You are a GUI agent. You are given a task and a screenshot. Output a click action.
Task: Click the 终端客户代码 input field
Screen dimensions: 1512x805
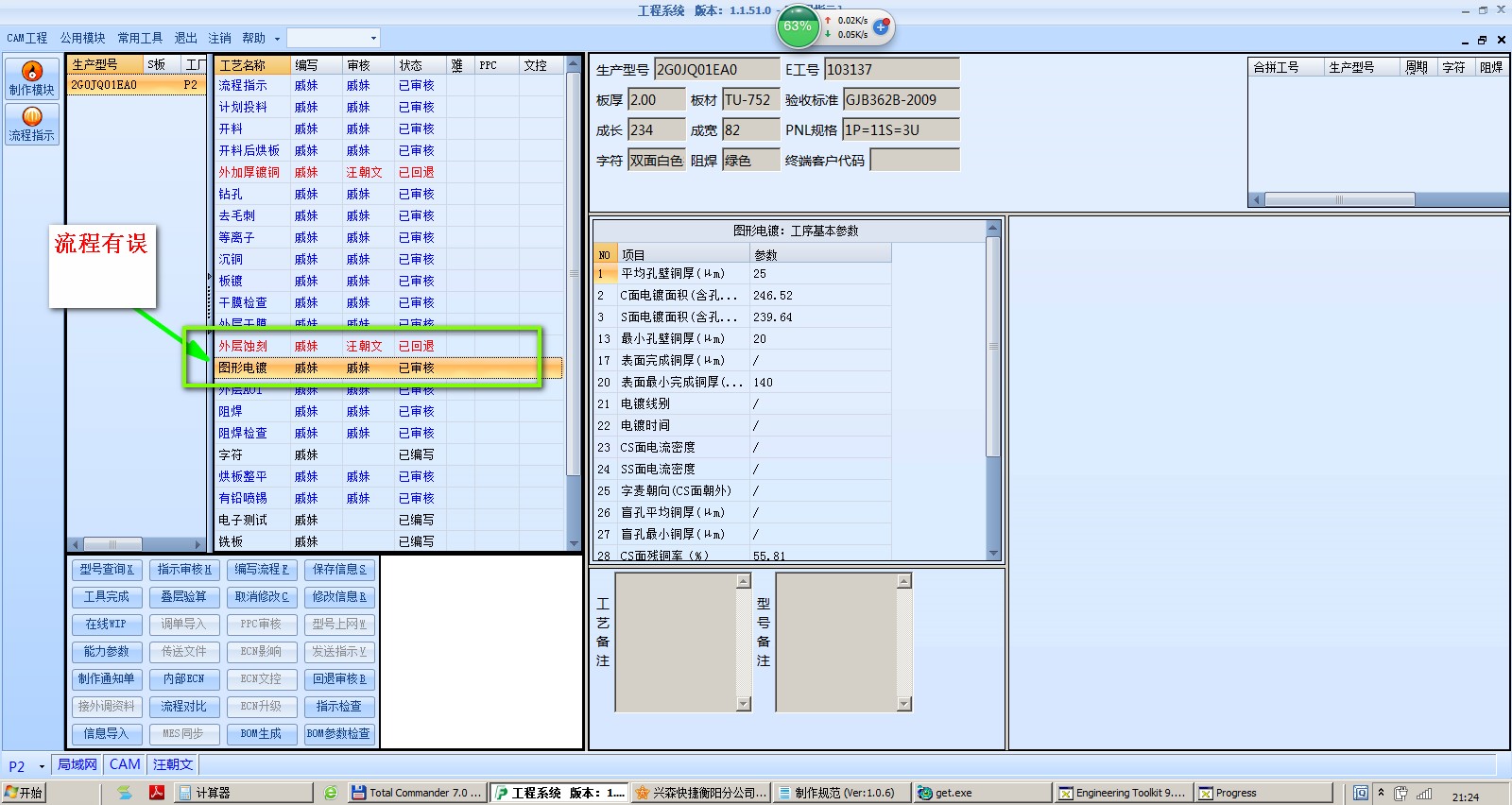tap(914, 161)
